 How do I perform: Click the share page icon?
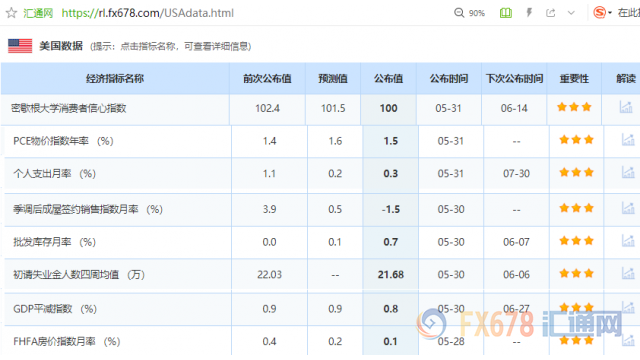(551, 13)
